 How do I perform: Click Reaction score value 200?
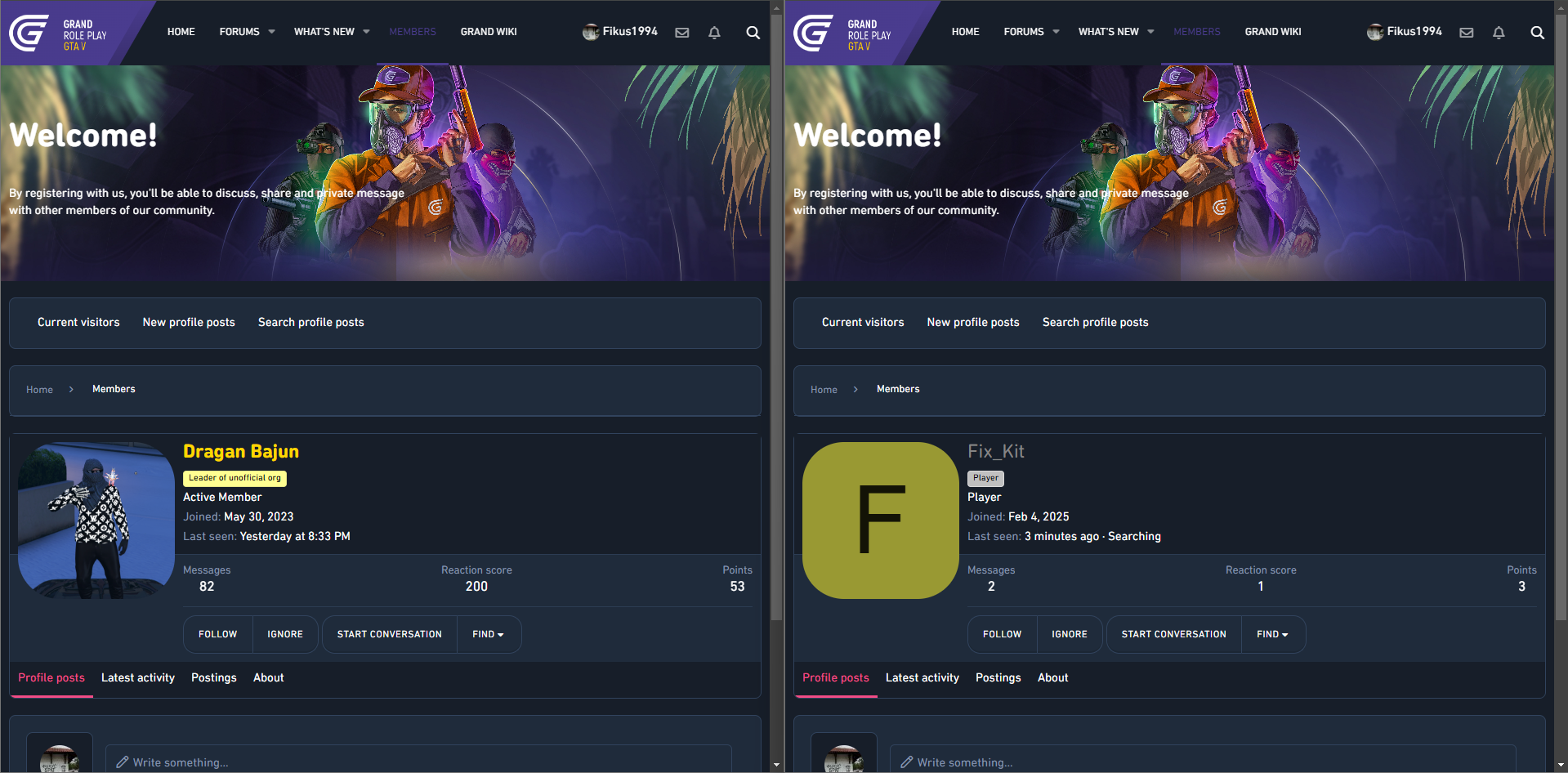(476, 586)
